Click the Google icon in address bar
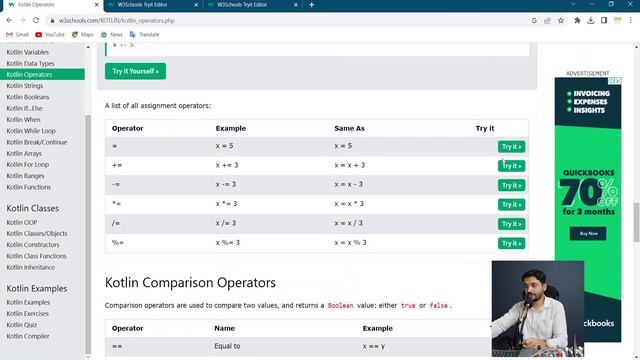 (x=534, y=20)
